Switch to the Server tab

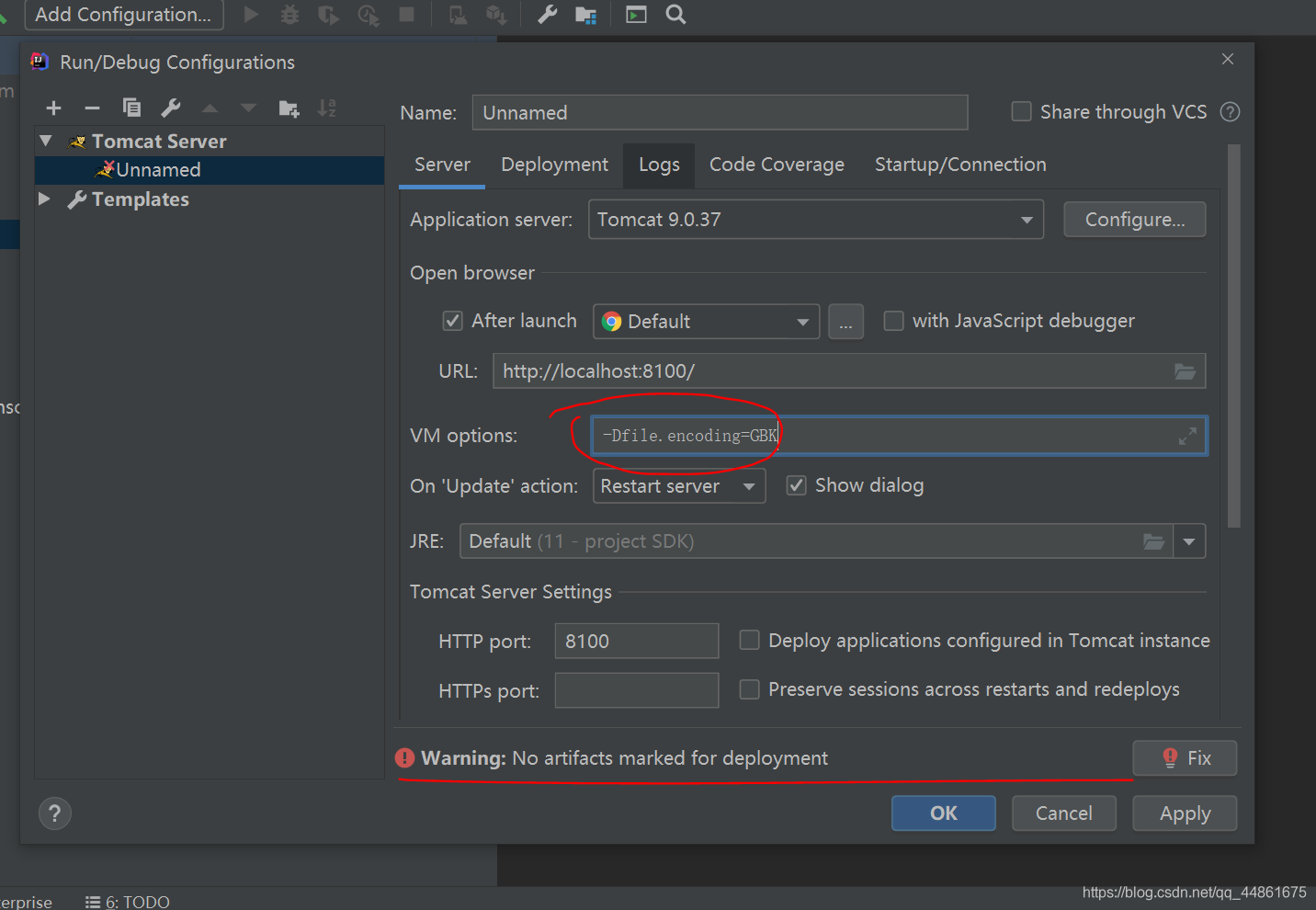pyautogui.click(x=442, y=165)
